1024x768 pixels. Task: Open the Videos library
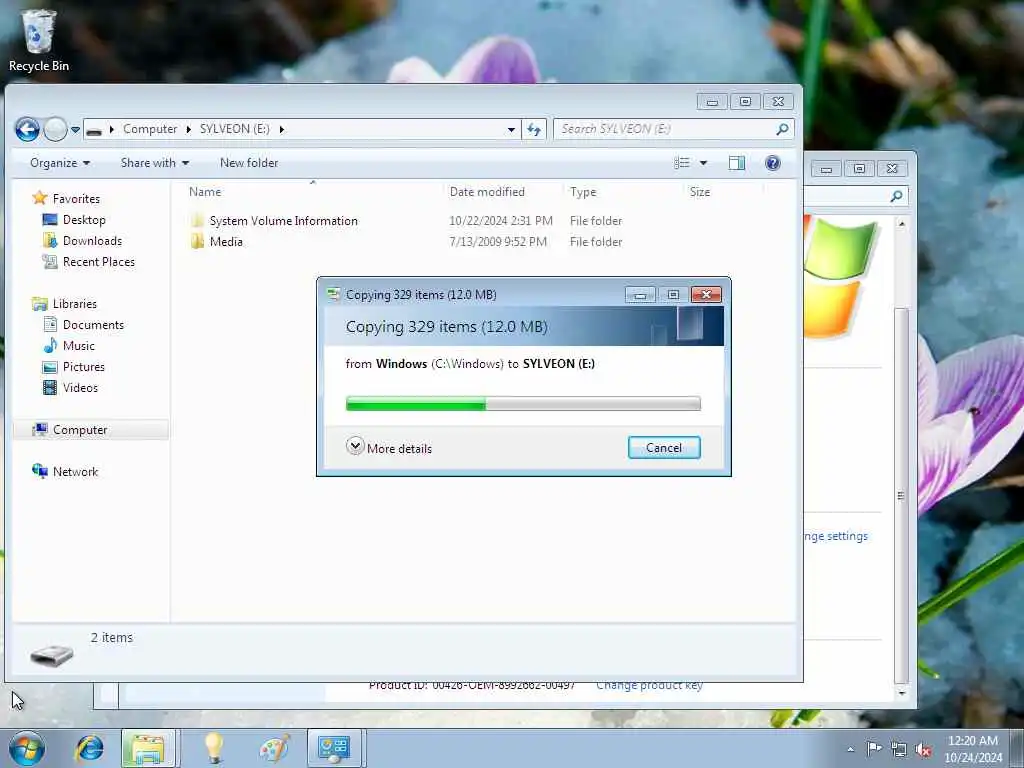click(x=80, y=387)
